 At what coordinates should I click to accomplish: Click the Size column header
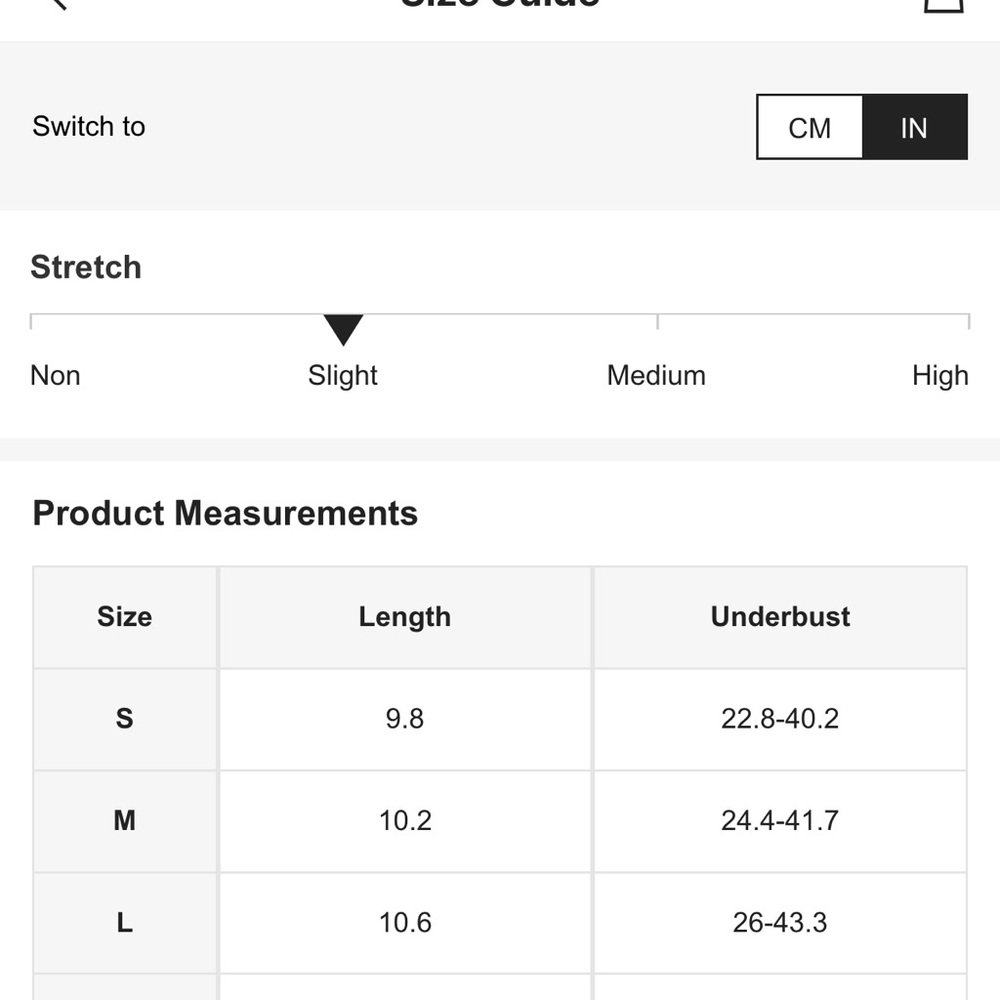pyautogui.click(x=124, y=617)
